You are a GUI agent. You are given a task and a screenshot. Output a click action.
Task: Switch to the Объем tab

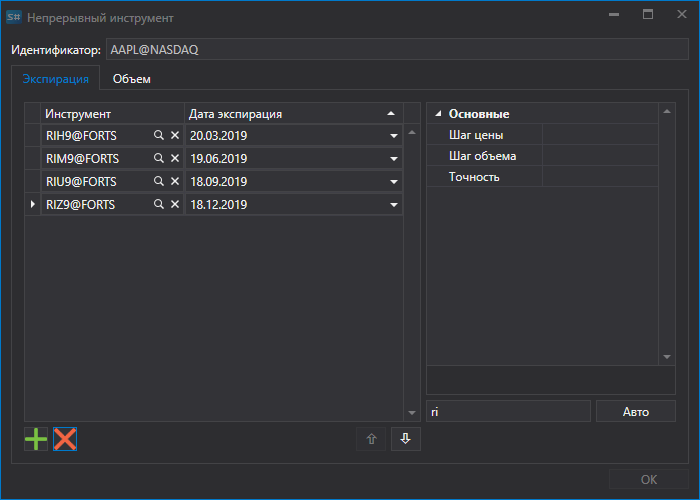tap(132, 79)
